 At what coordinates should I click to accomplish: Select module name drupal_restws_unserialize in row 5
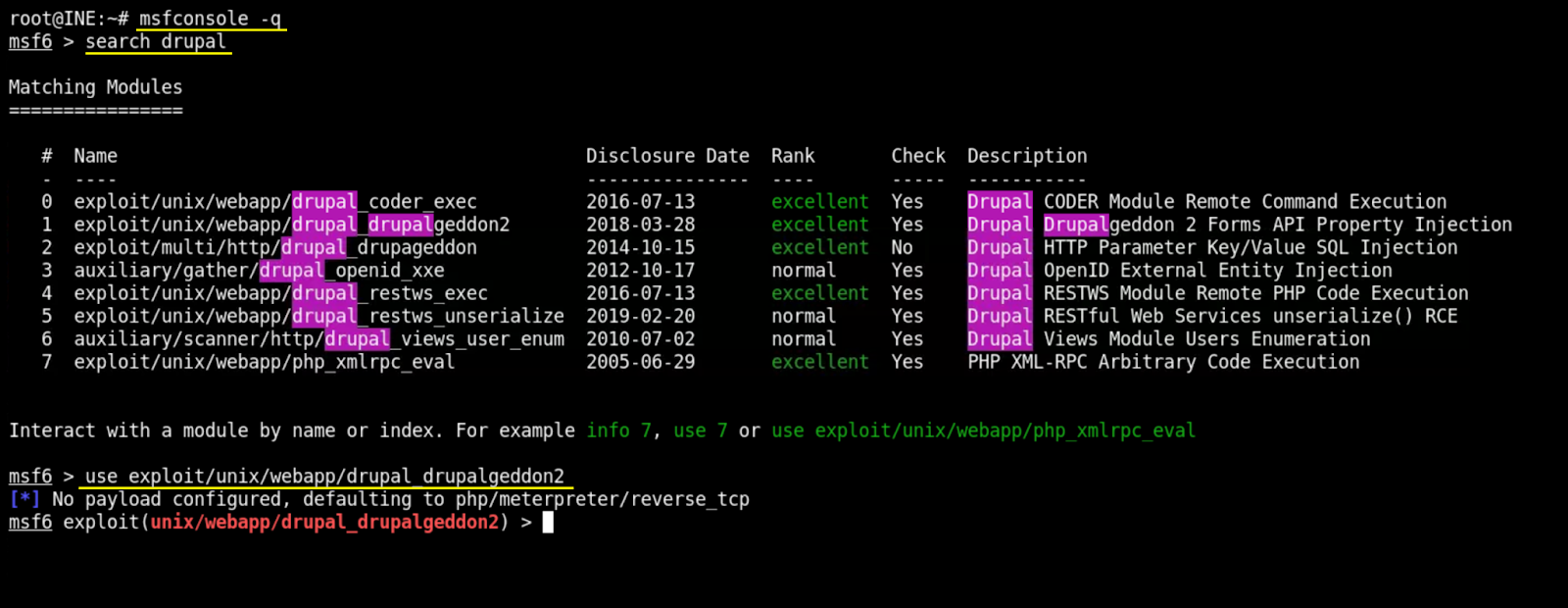[319, 316]
